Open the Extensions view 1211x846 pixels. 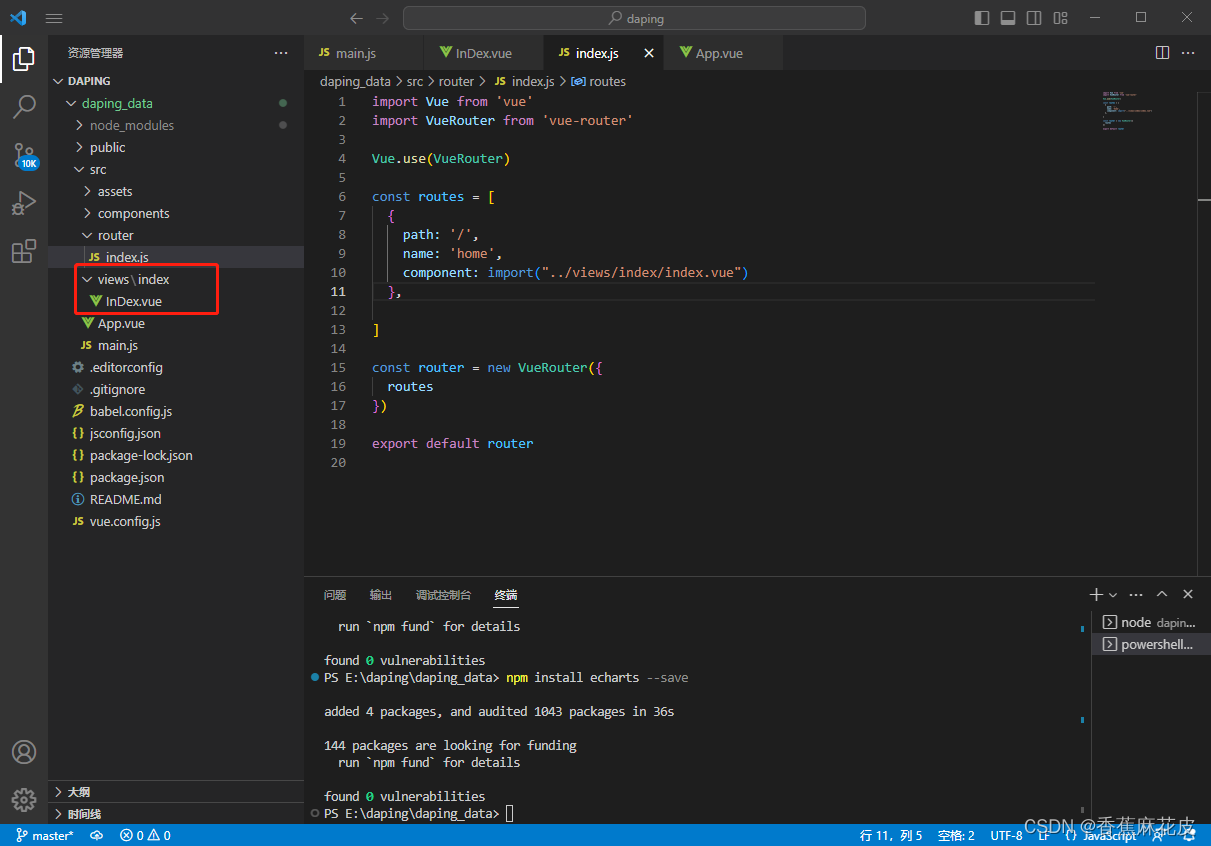pyautogui.click(x=24, y=251)
